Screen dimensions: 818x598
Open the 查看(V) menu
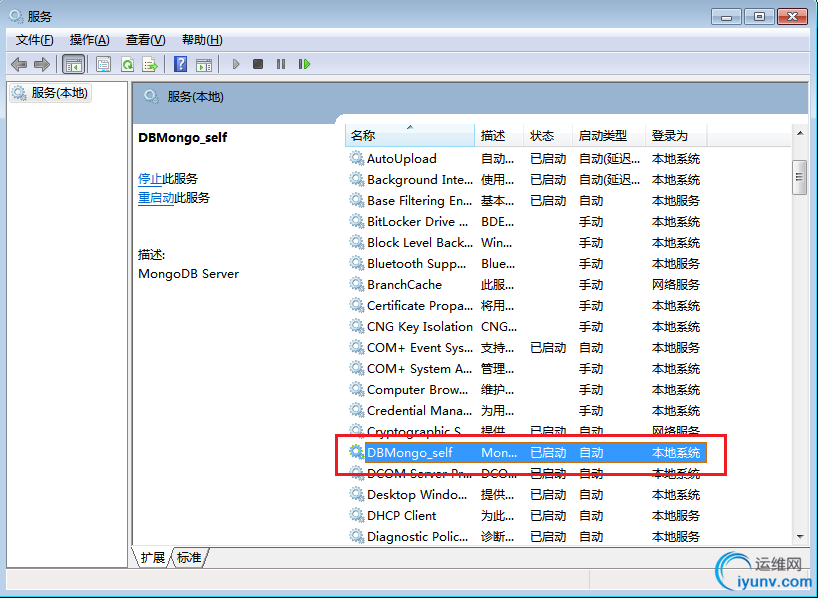pyautogui.click(x=145, y=40)
